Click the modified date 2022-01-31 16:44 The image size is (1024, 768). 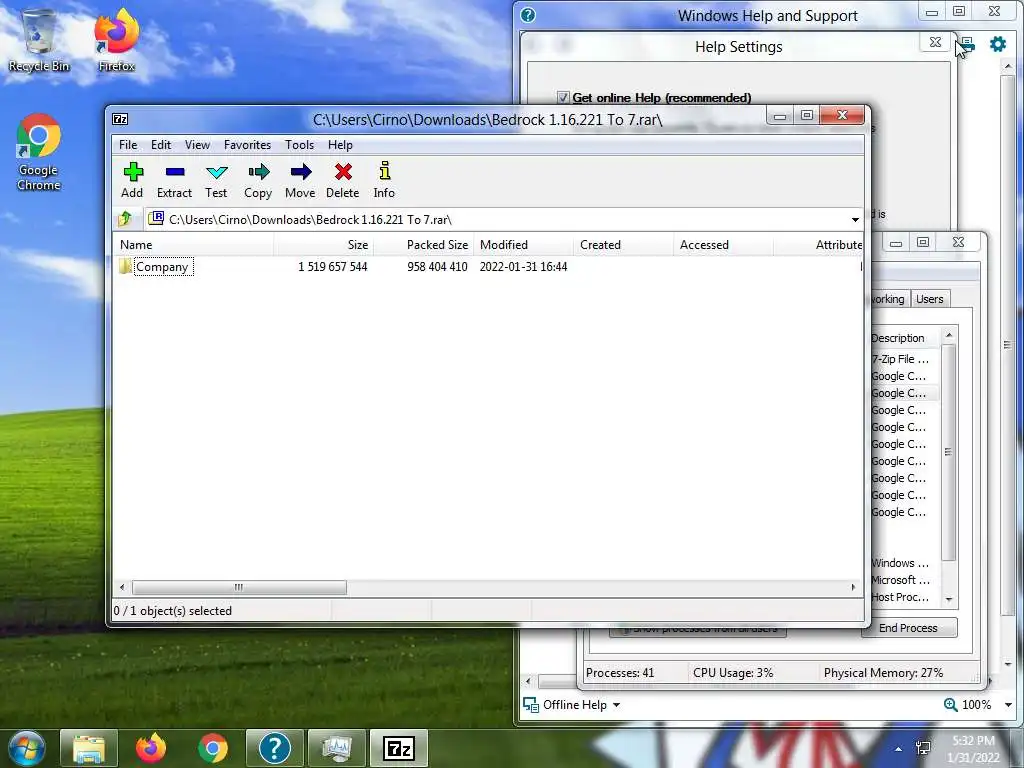pos(523,266)
